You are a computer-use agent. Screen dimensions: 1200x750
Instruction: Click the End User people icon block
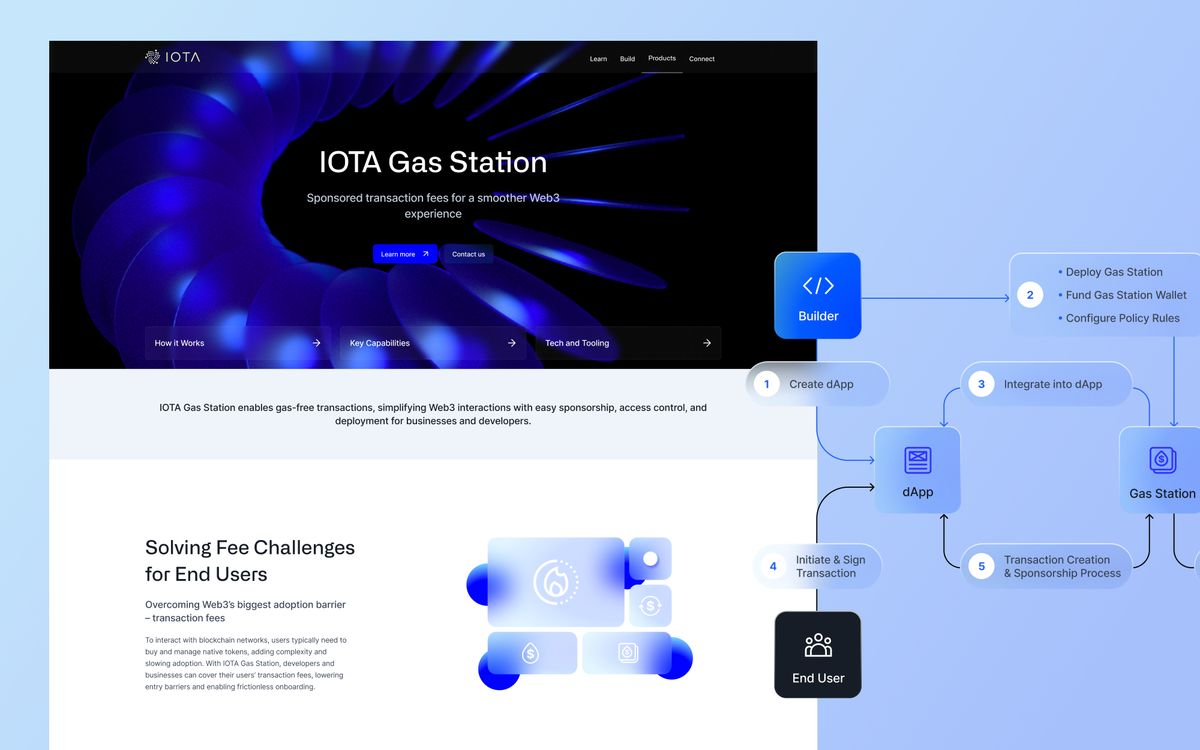click(x=818, y=655)
